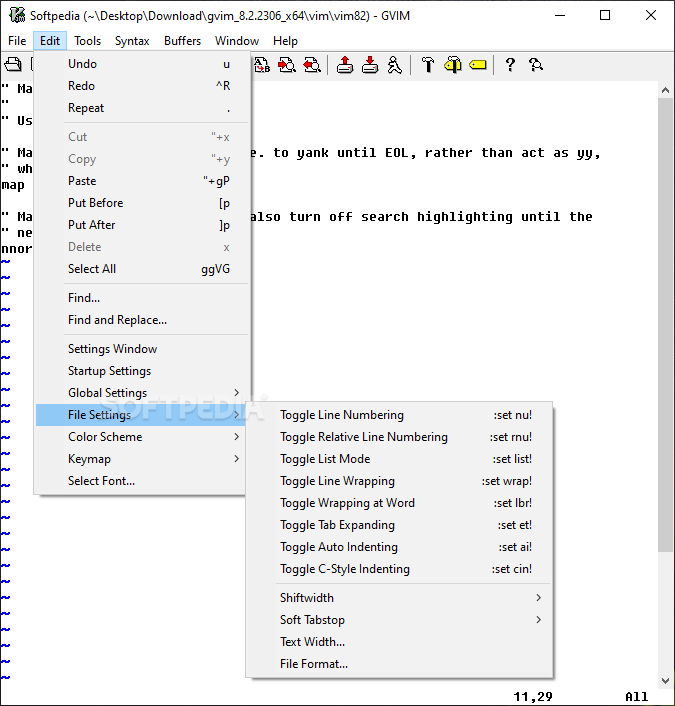
Task: Open the Tools menu
Action: (x=87, y=41)
